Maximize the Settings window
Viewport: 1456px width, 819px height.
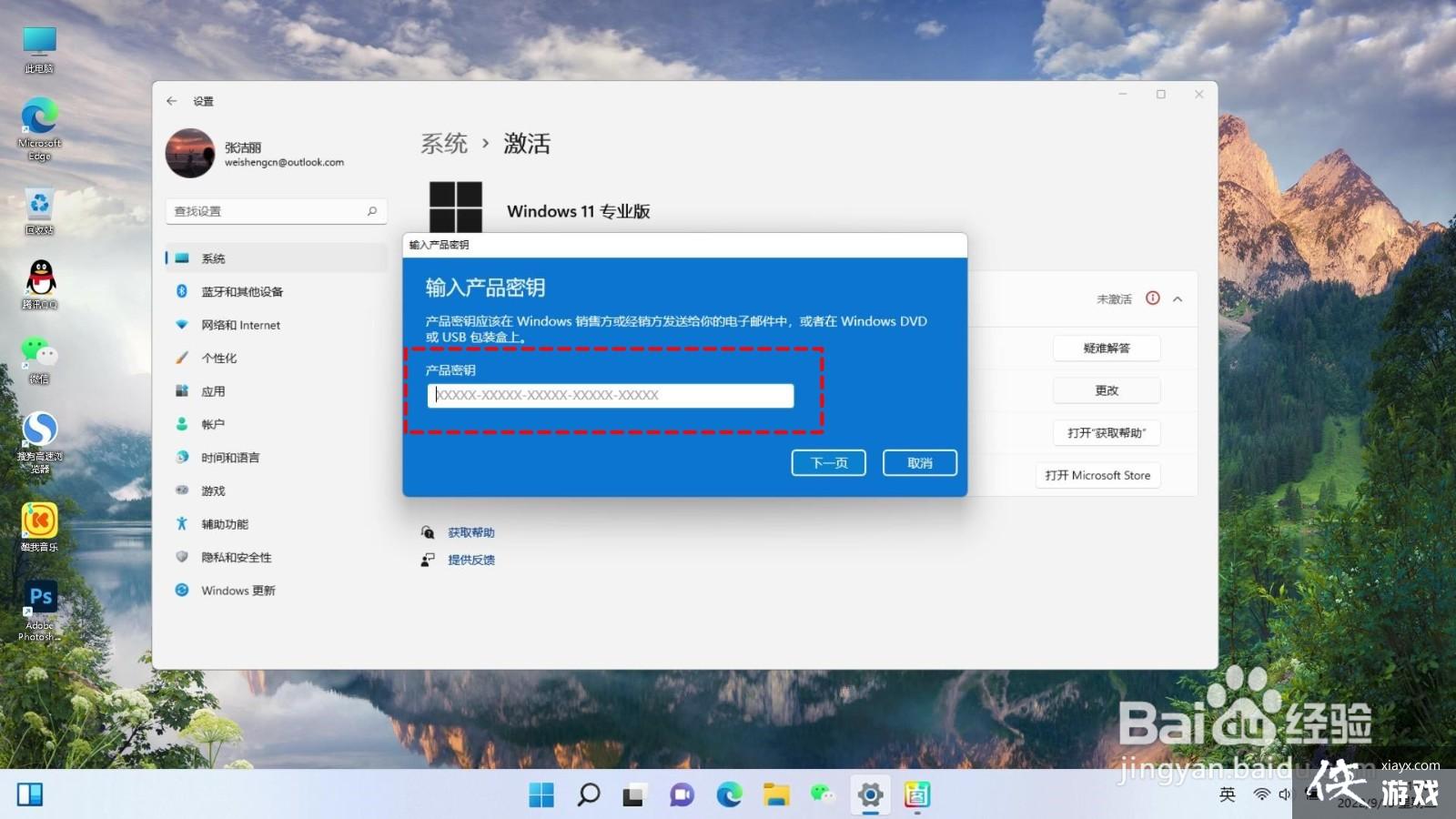pyautogui.click(x=1161, y=94)
